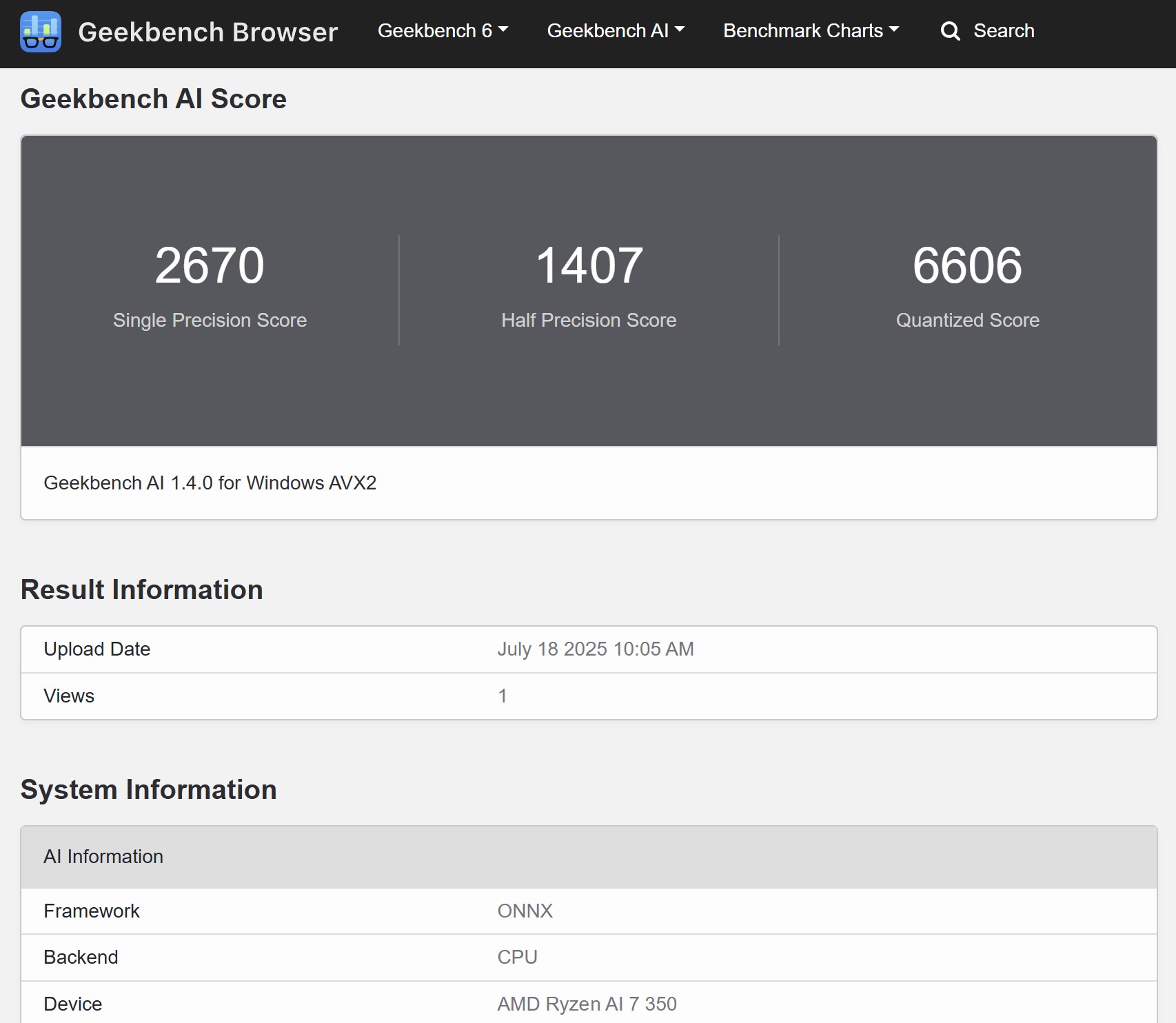Select the Views count value 1
Image resolution: width=1176 pixels, height=1023 pixels.
[503, 696]
